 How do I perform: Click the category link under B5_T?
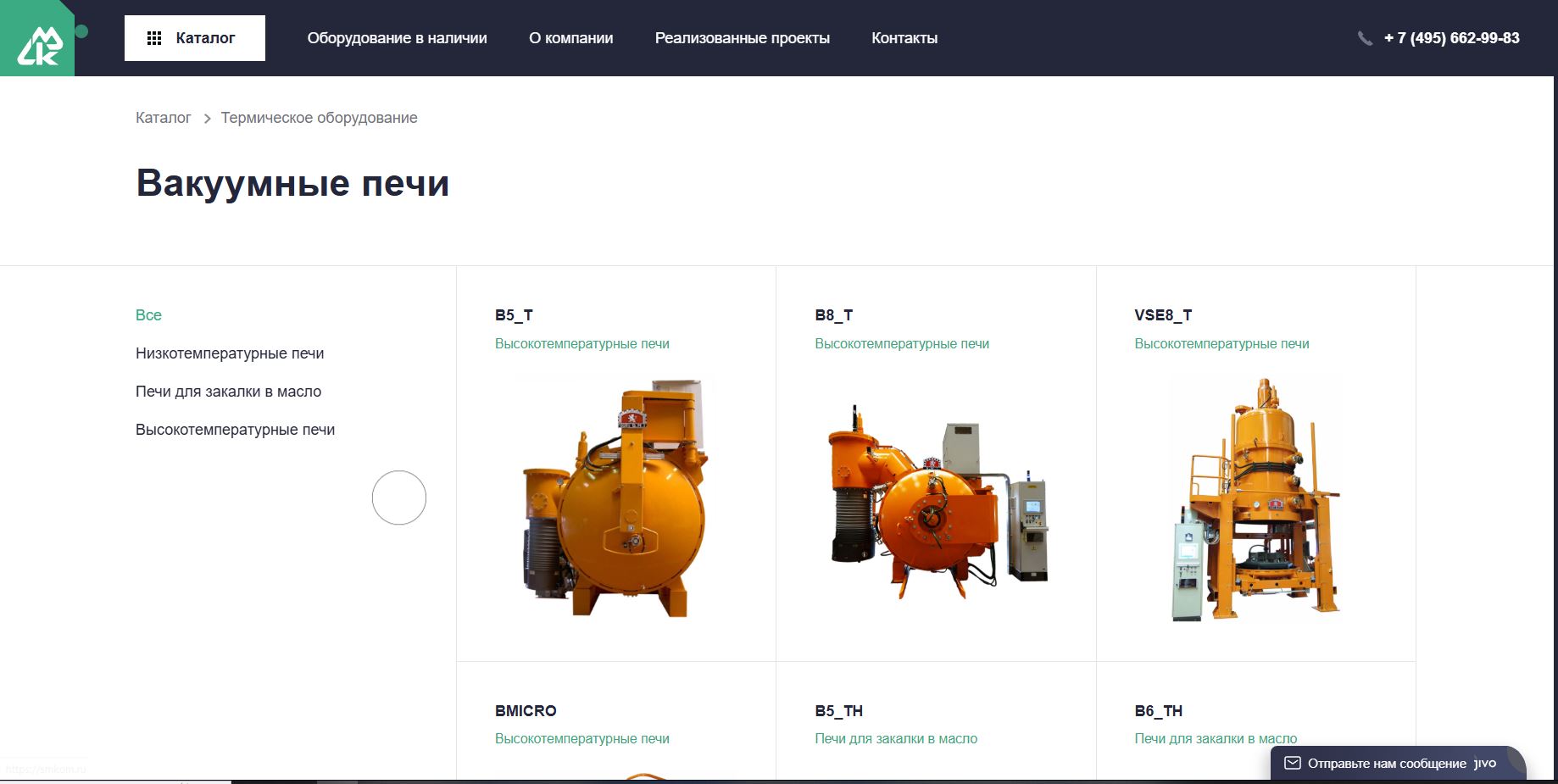[582, 343]
